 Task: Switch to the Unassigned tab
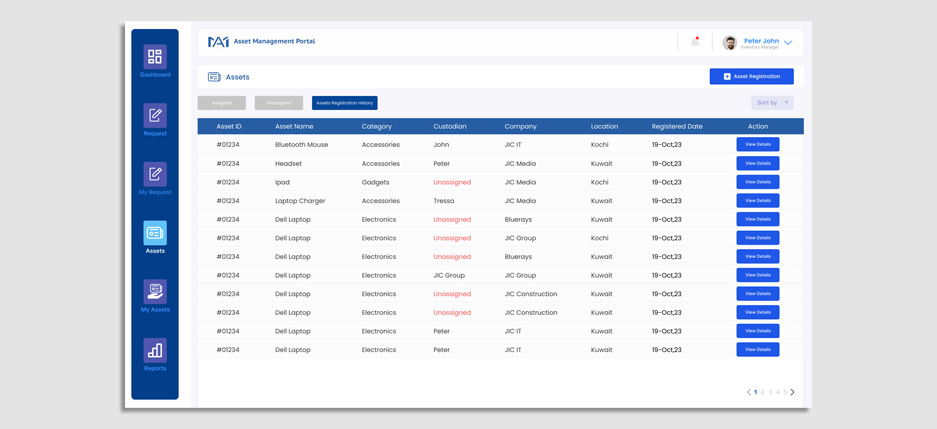[x=279, y=103]
